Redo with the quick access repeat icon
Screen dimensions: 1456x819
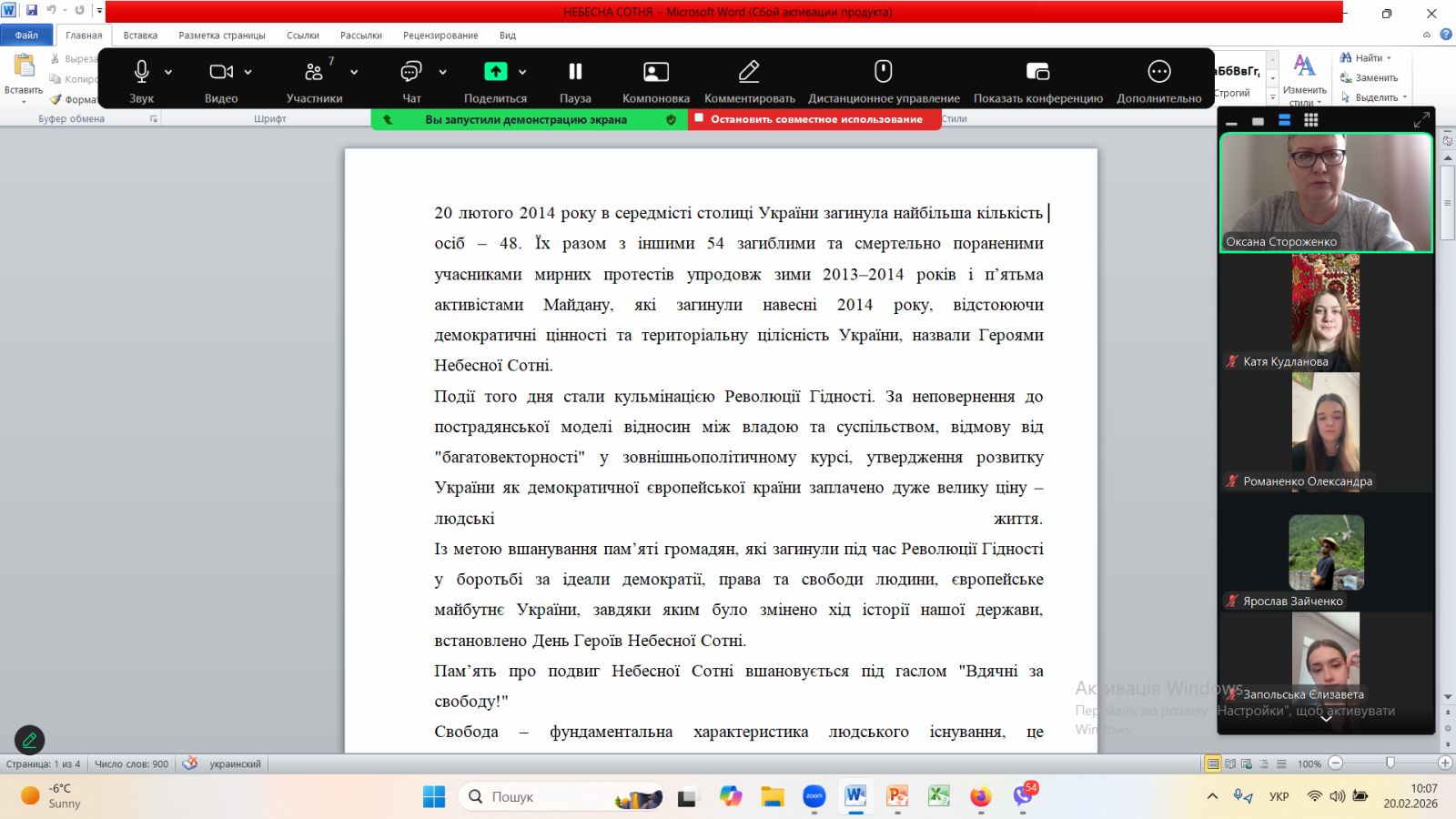pos(80,11)
